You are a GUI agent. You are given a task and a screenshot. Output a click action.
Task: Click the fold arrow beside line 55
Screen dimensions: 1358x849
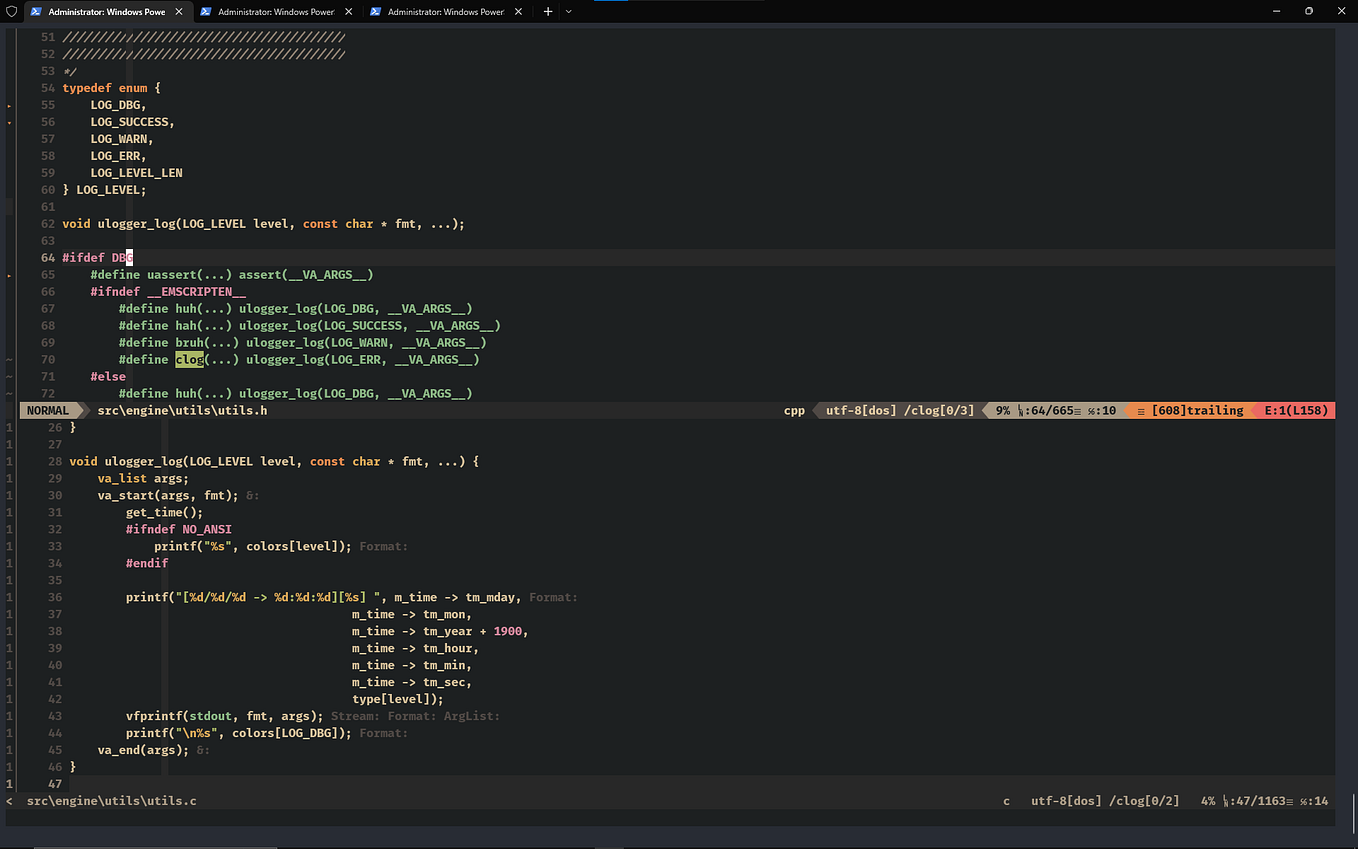pos(8,104)
